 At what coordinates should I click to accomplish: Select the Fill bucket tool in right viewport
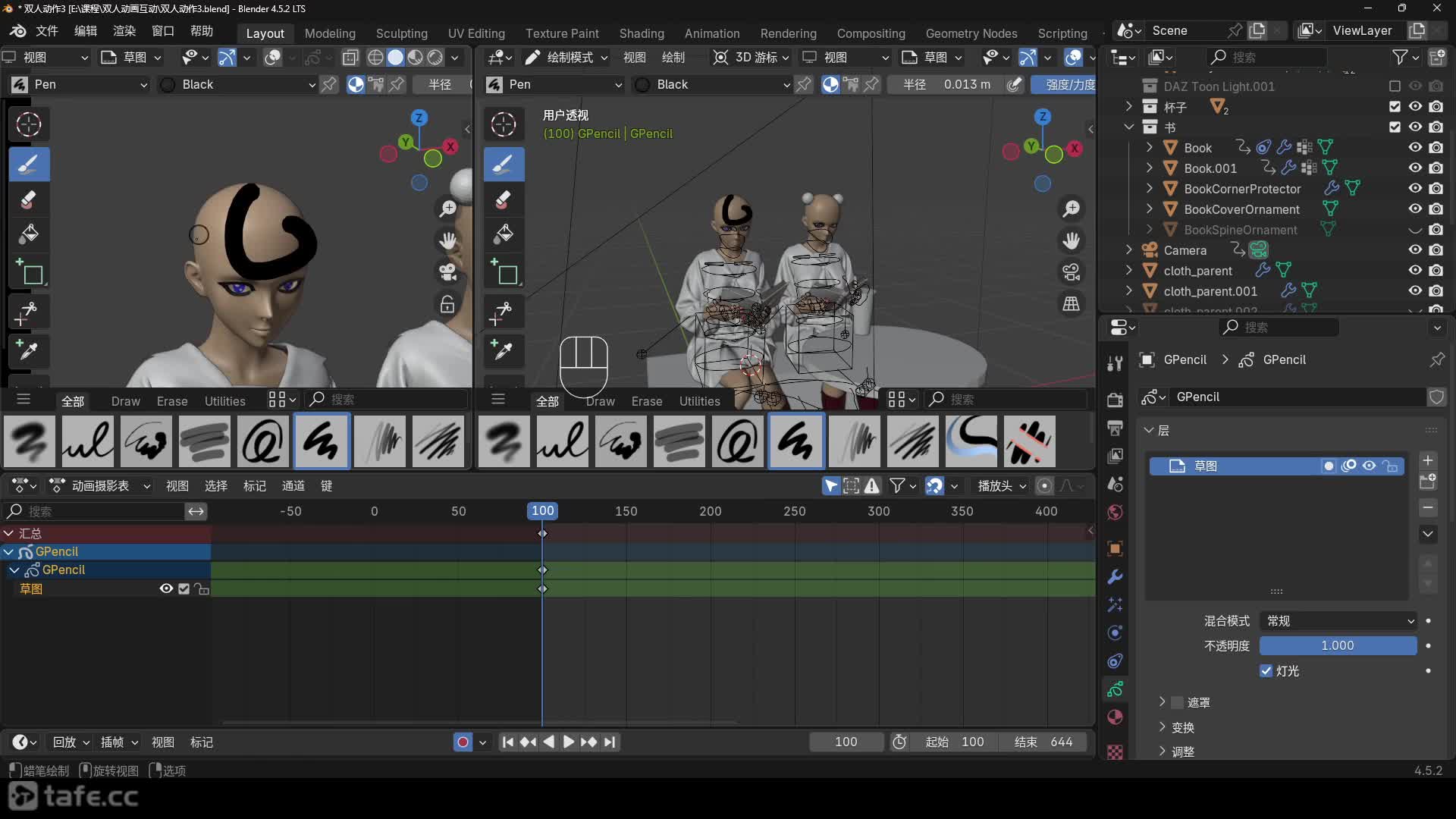[504, 234]
